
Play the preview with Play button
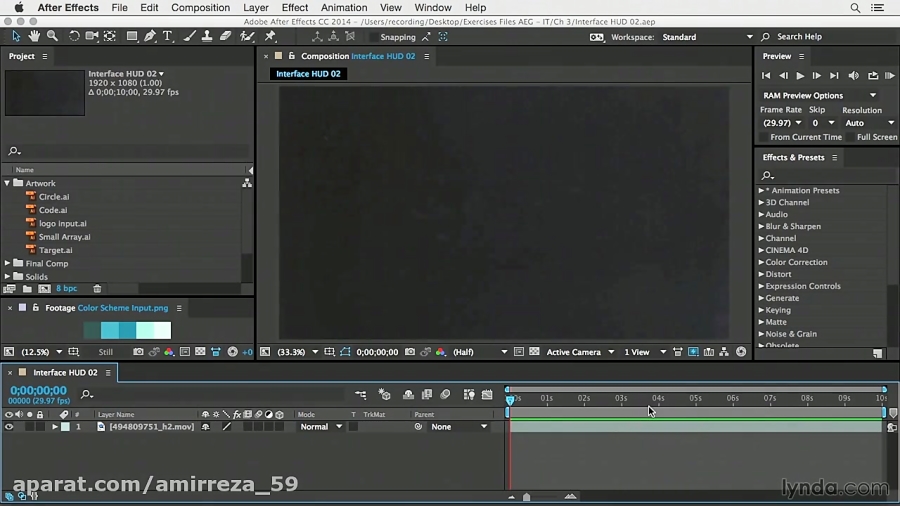coord(800,75)
